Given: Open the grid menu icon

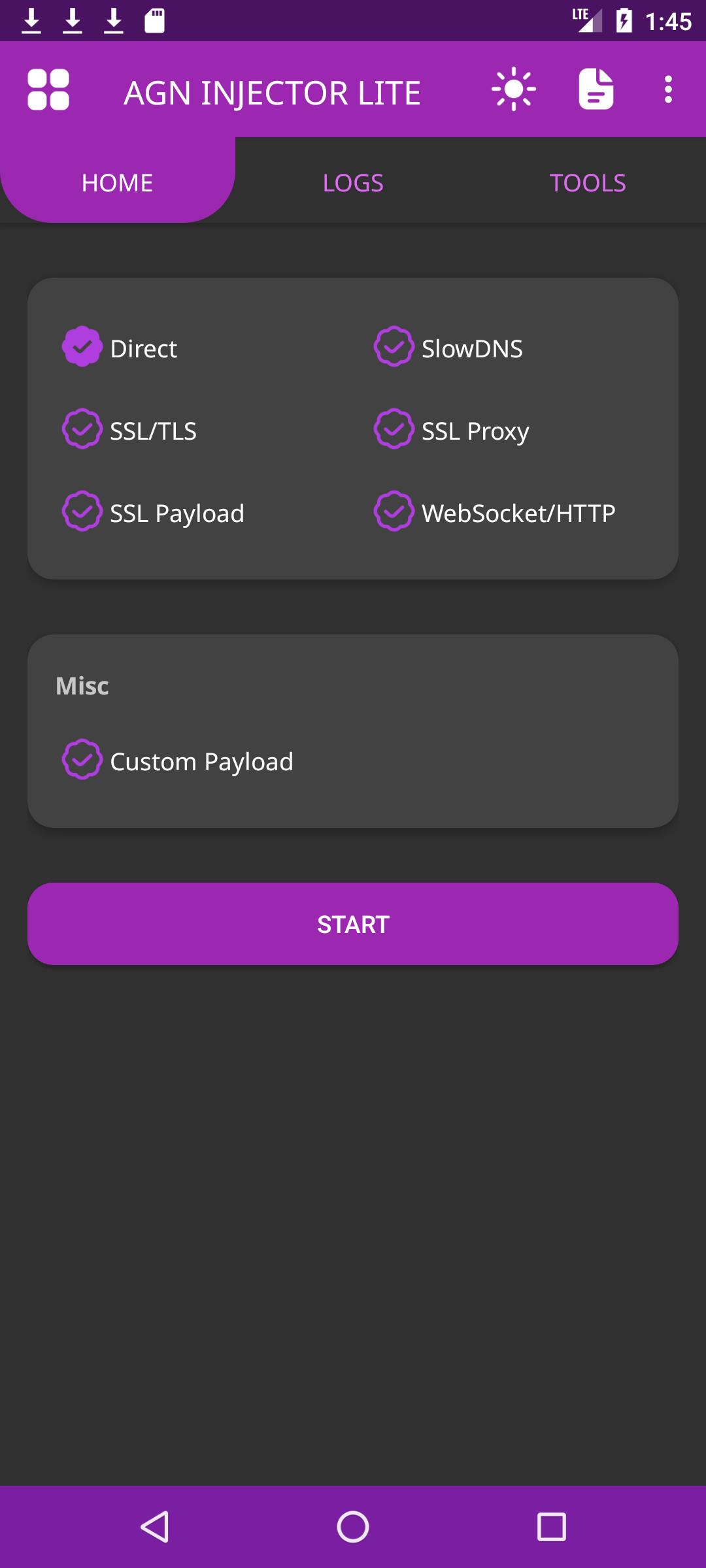Looking at the screenshot, I should click(48, 90).
